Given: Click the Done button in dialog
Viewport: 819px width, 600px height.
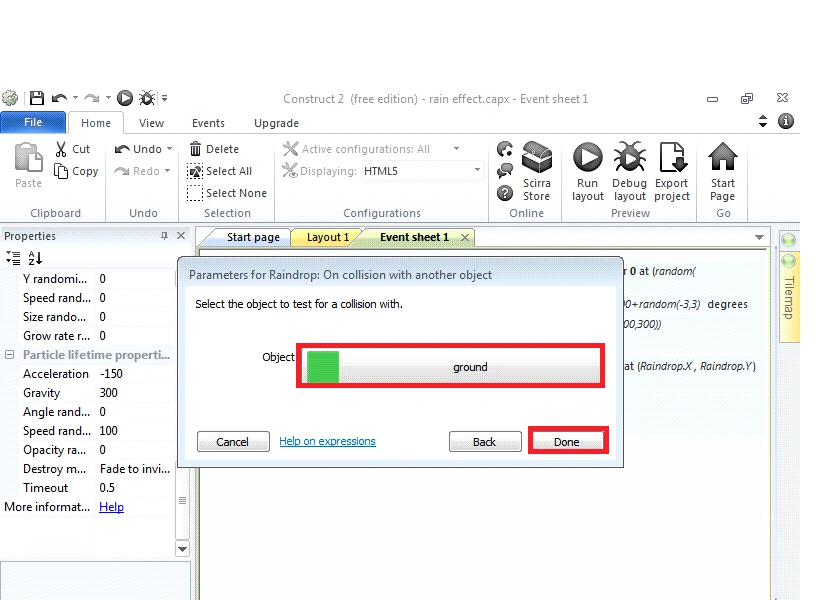Looking at the screenshot, I should [x=567, y=442].
